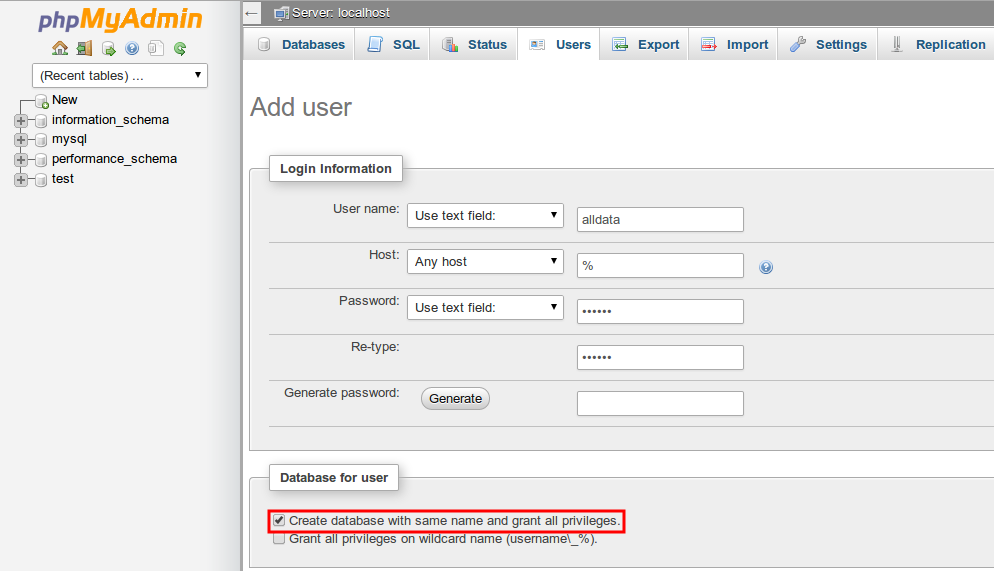
Task: Open Password 'Use text field' dropdown
Action: click(x=485, y=307)
